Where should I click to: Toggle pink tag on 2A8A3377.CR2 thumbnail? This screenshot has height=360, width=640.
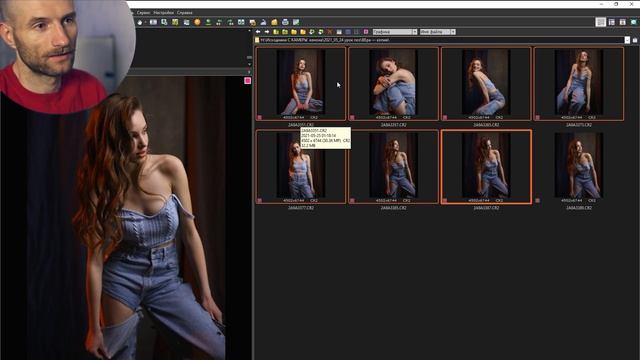coord(260,201)
